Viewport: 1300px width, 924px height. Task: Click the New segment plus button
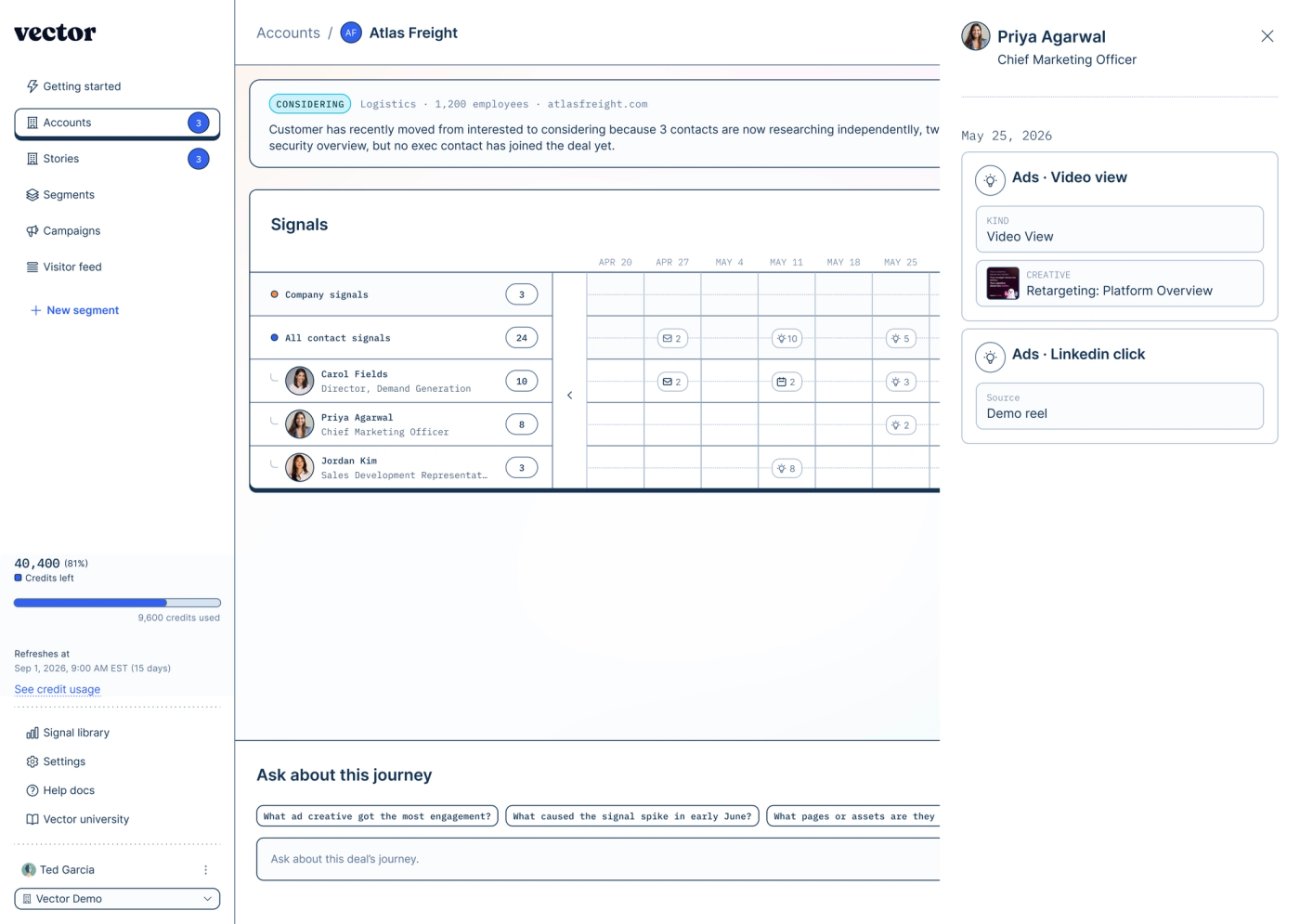click(74, 310)
